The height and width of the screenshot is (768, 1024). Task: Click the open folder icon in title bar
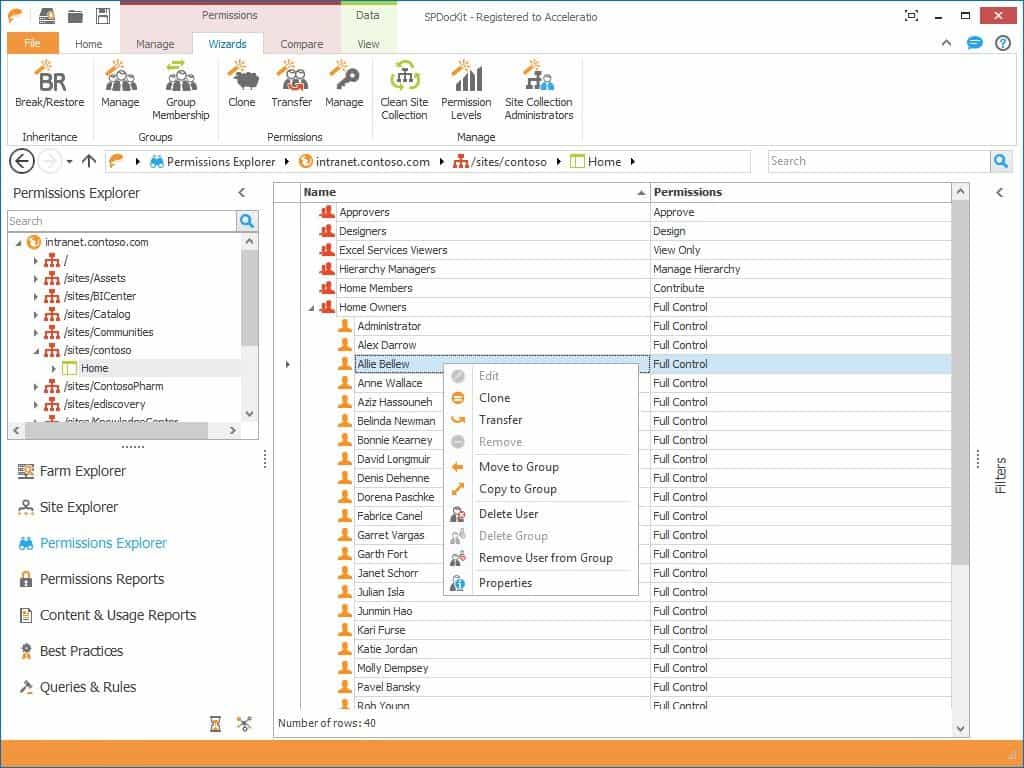click(x=75, y=16)
